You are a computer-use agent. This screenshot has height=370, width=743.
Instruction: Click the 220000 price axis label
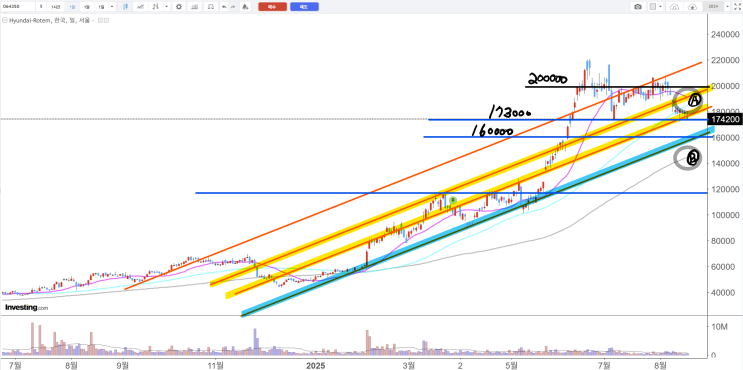pyautogui.click(x=726, y=61)
